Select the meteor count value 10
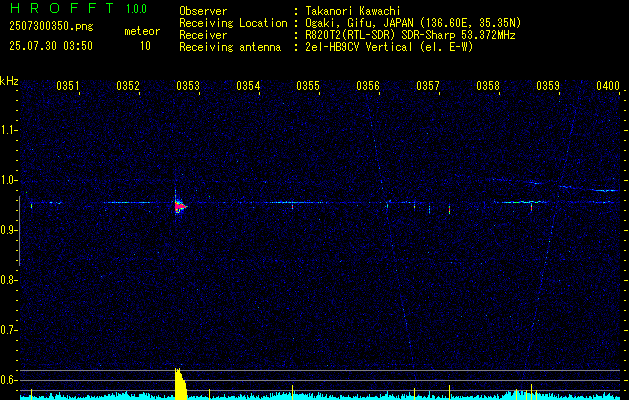This screenshot has width=629, height=400. pos(145,46)
